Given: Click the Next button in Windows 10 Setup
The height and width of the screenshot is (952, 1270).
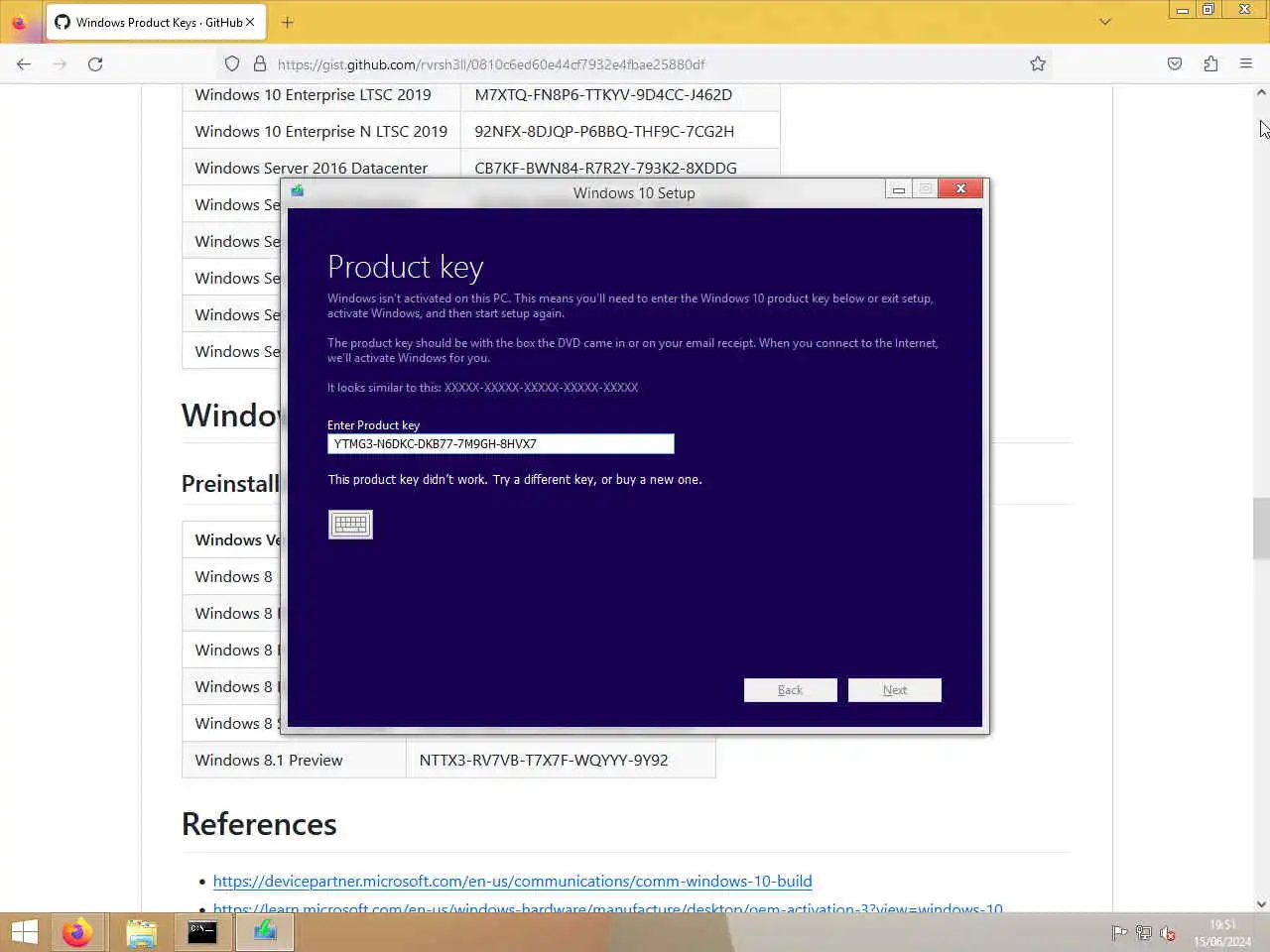Looking at the screenshot, I should [894, 690].
